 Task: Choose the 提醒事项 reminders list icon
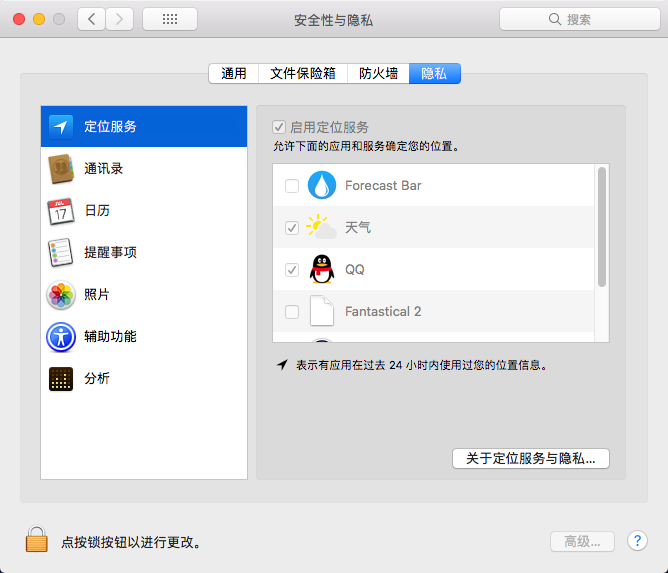60,253
